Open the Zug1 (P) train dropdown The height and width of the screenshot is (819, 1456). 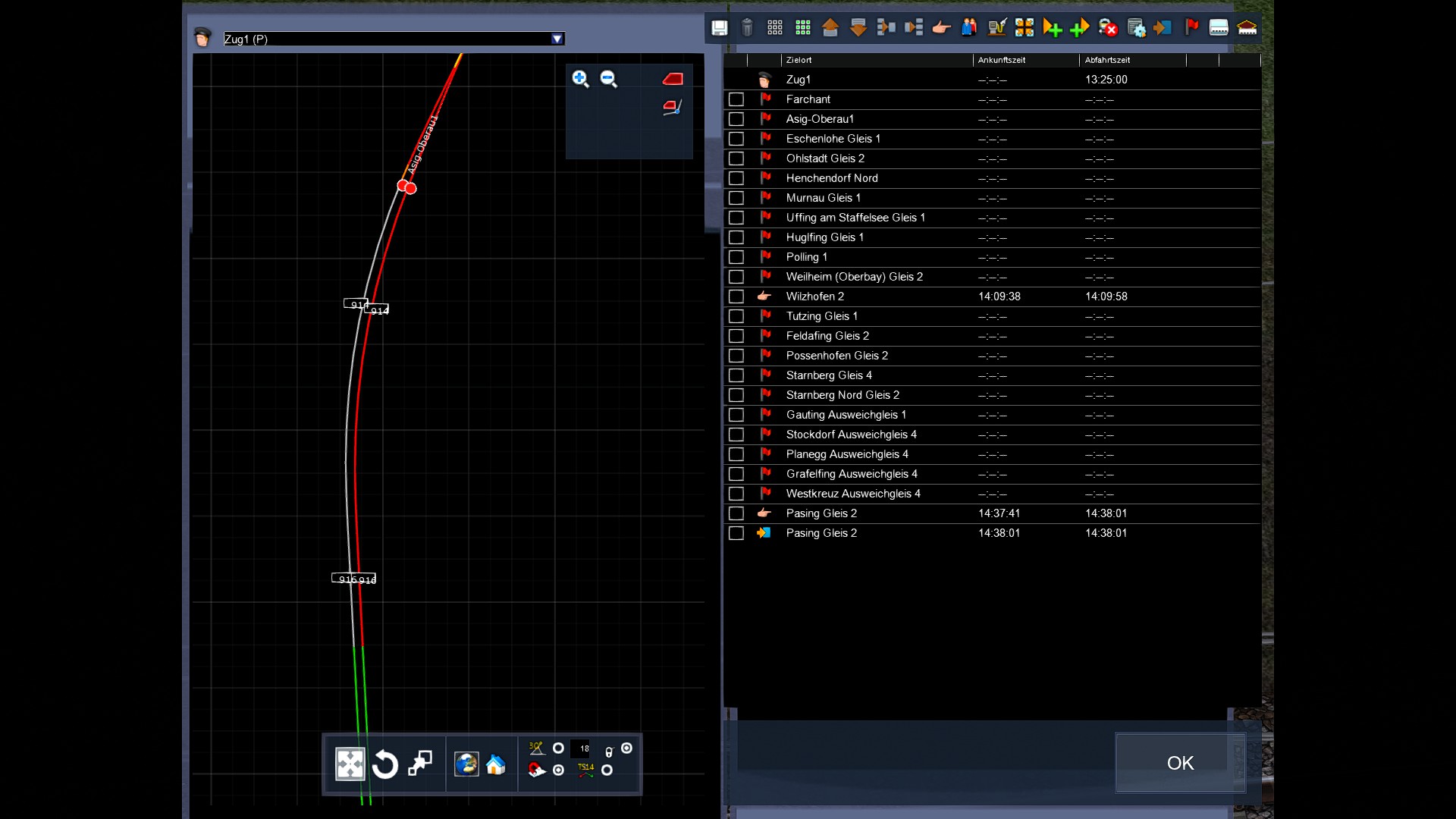pos(557,39)
